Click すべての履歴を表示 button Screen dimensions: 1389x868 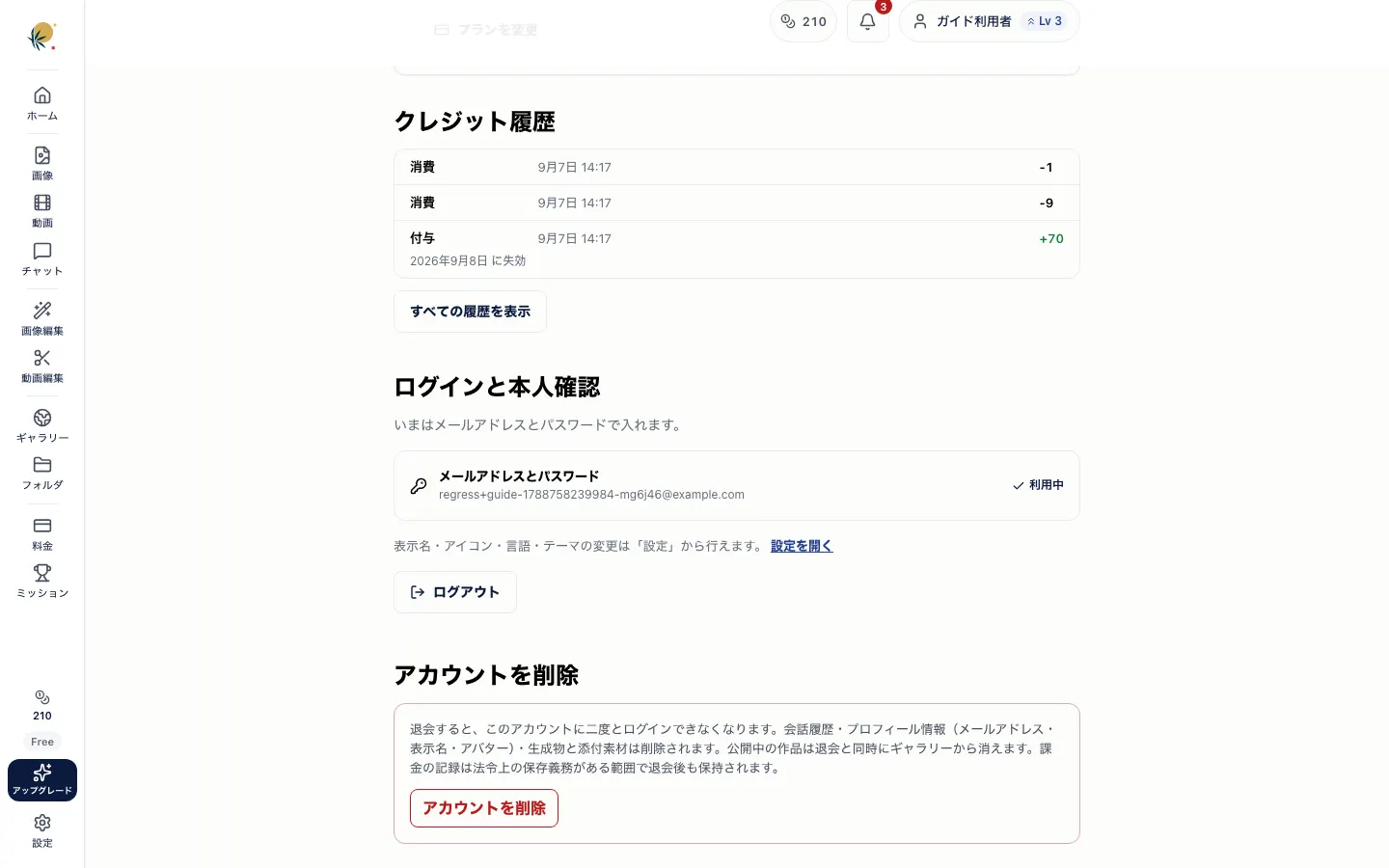pos(470,312)
